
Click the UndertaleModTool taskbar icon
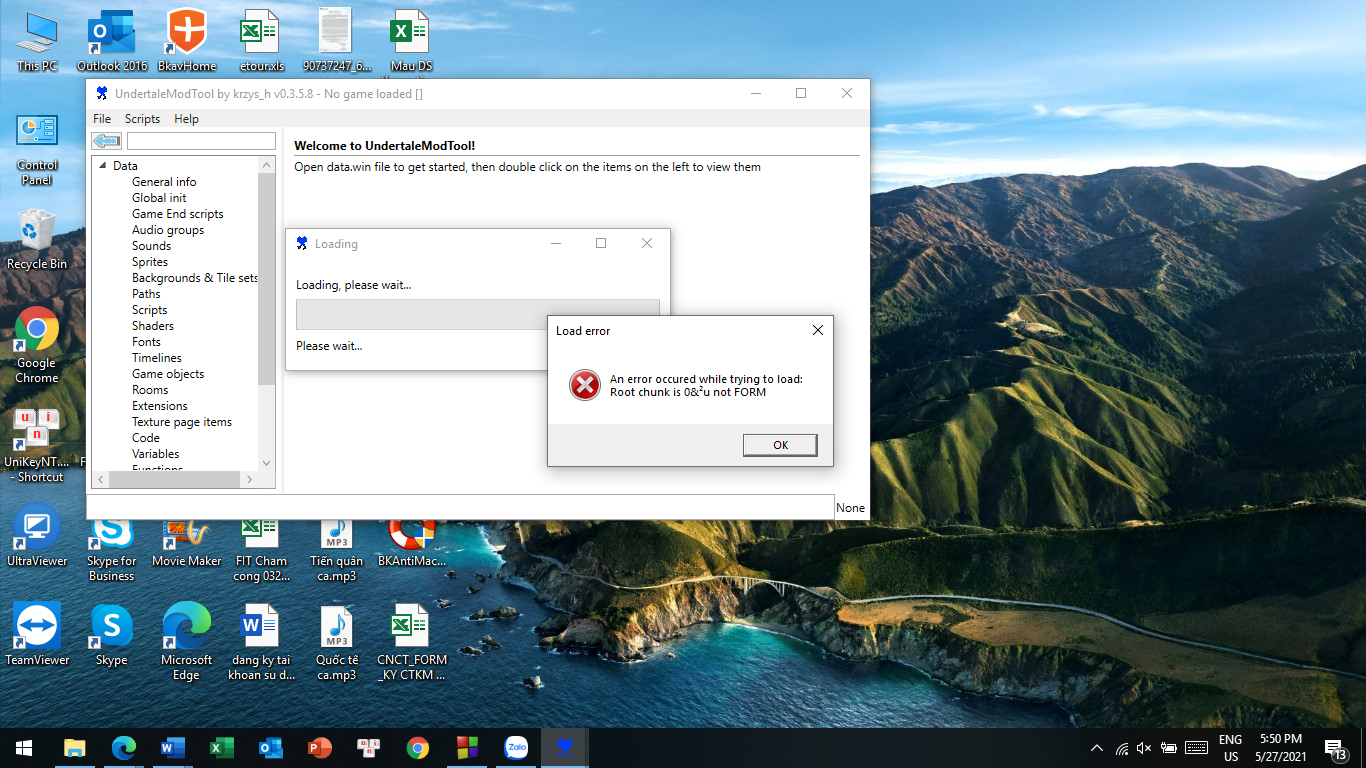pos(565,747)
